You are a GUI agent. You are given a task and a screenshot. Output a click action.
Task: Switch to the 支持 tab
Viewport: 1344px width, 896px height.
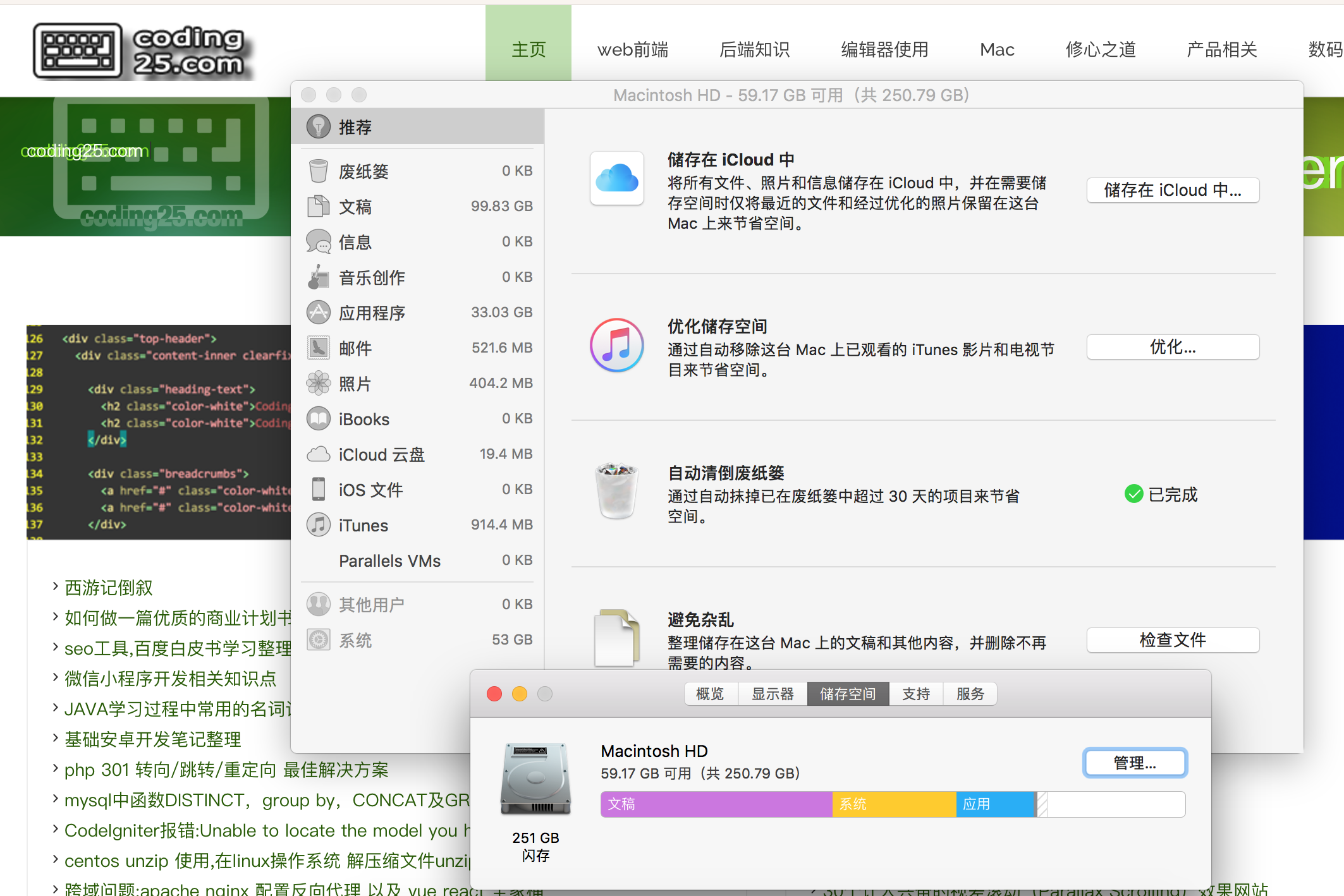pyautogui.click(x=916, y=694)
